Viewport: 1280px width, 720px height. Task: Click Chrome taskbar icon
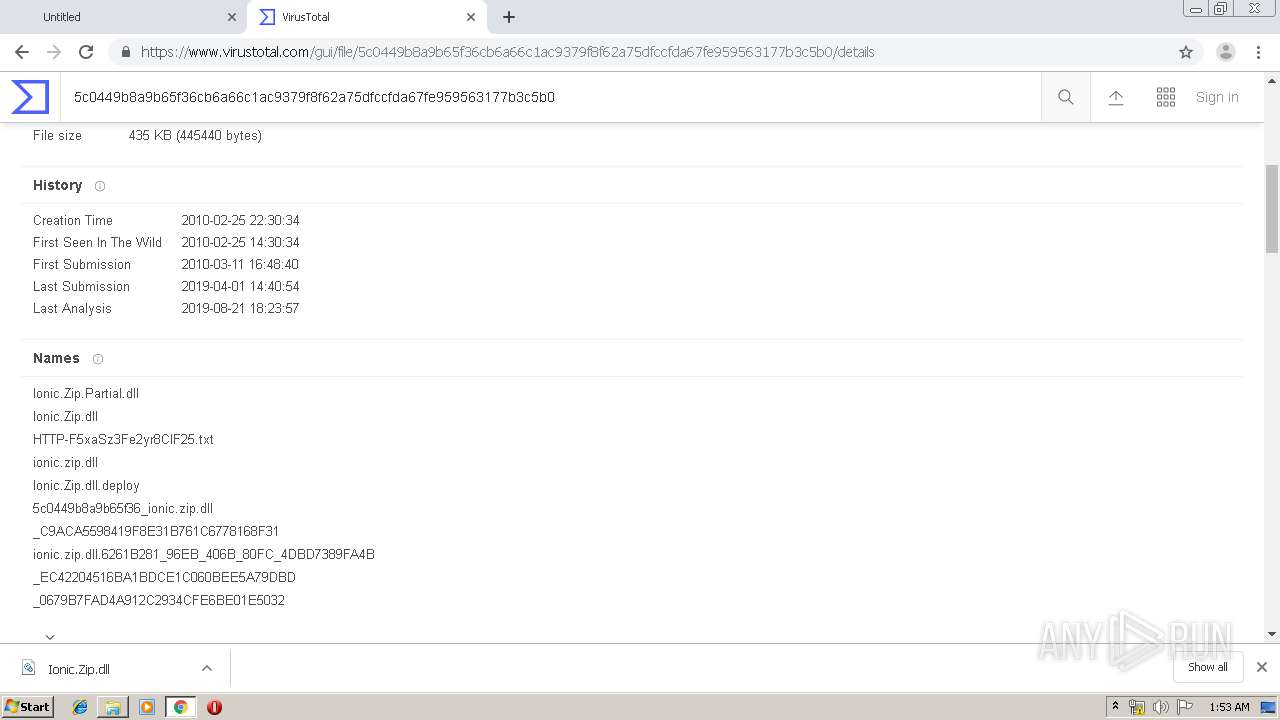180,707
